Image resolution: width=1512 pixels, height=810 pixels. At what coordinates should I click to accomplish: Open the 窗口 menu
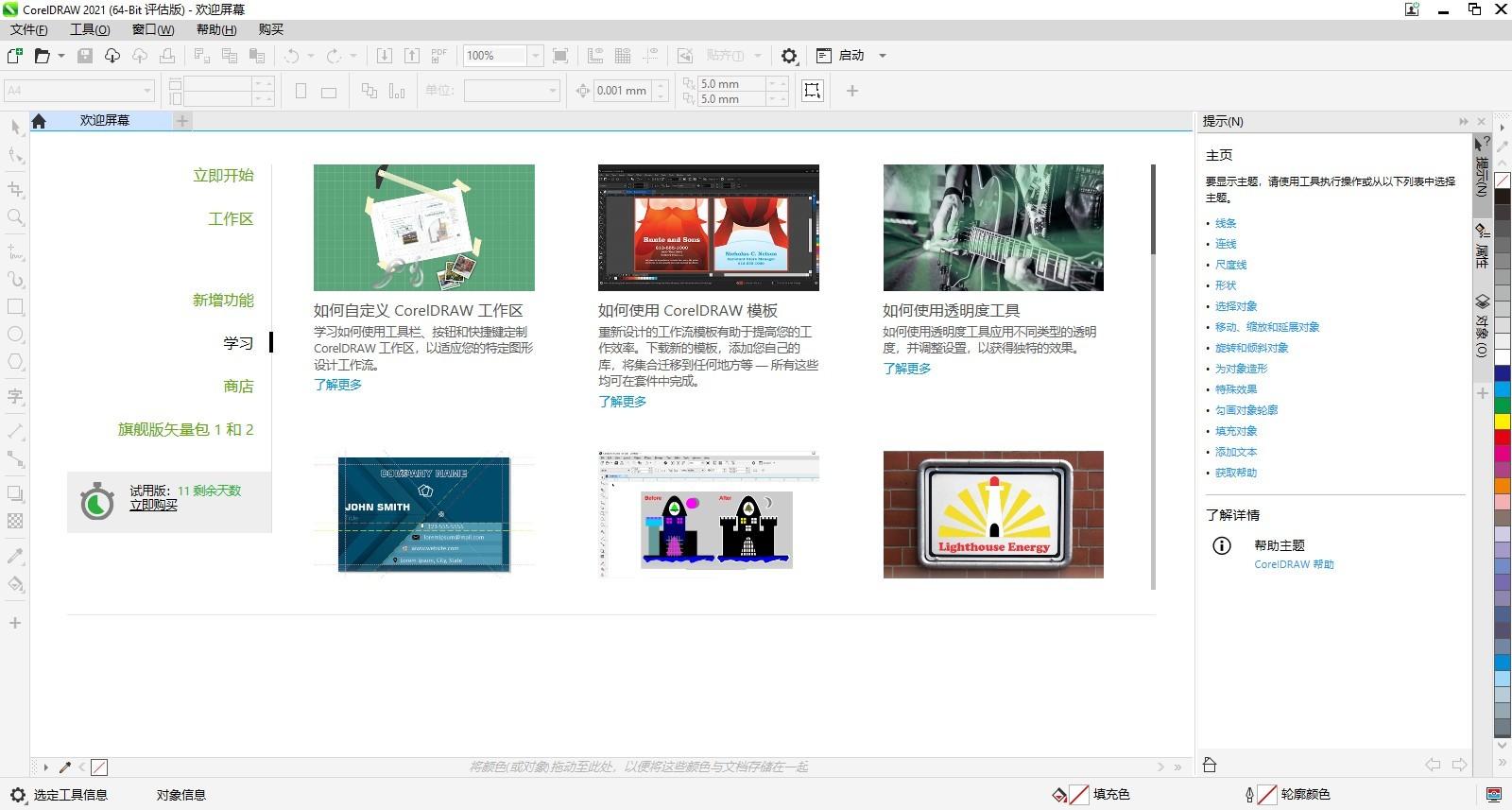coord(153,29)
